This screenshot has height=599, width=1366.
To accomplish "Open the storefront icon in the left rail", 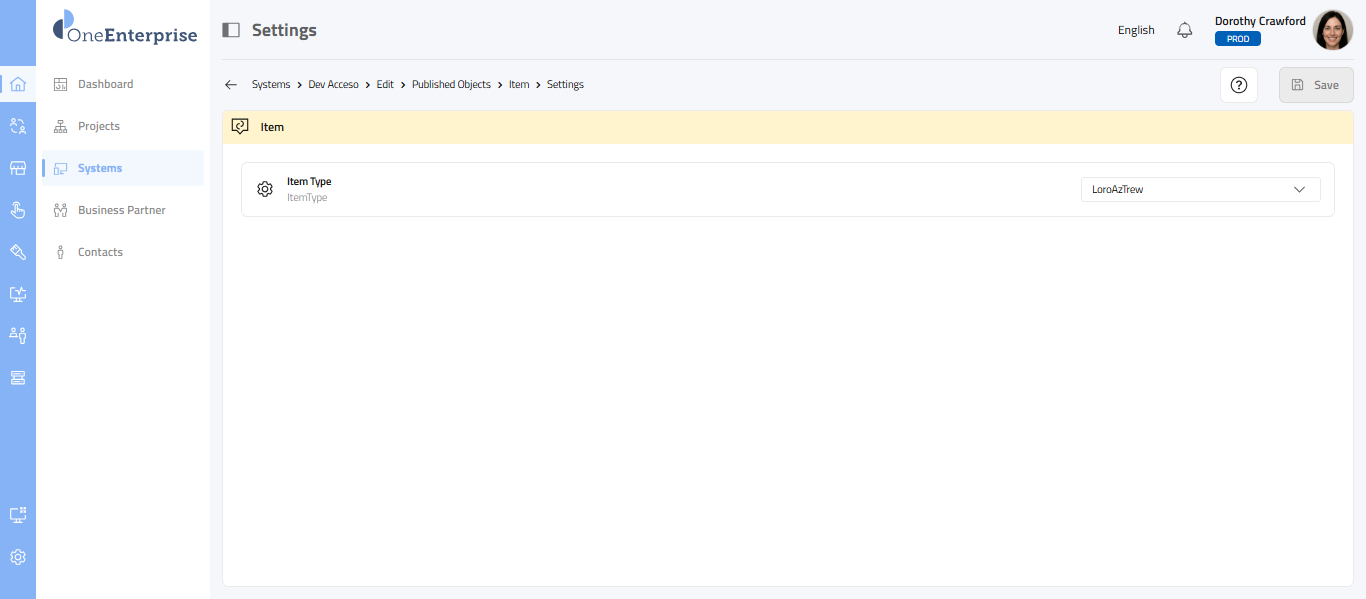I will coord(17,168).
